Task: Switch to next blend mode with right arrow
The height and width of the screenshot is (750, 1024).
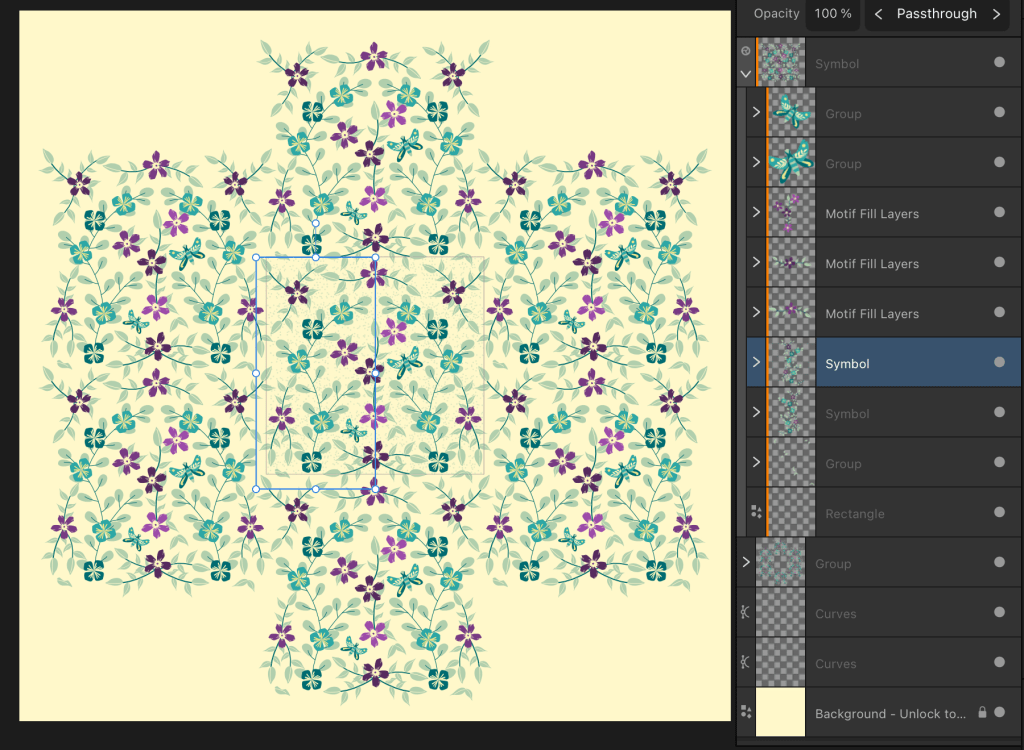Action: tap(996, 14)
